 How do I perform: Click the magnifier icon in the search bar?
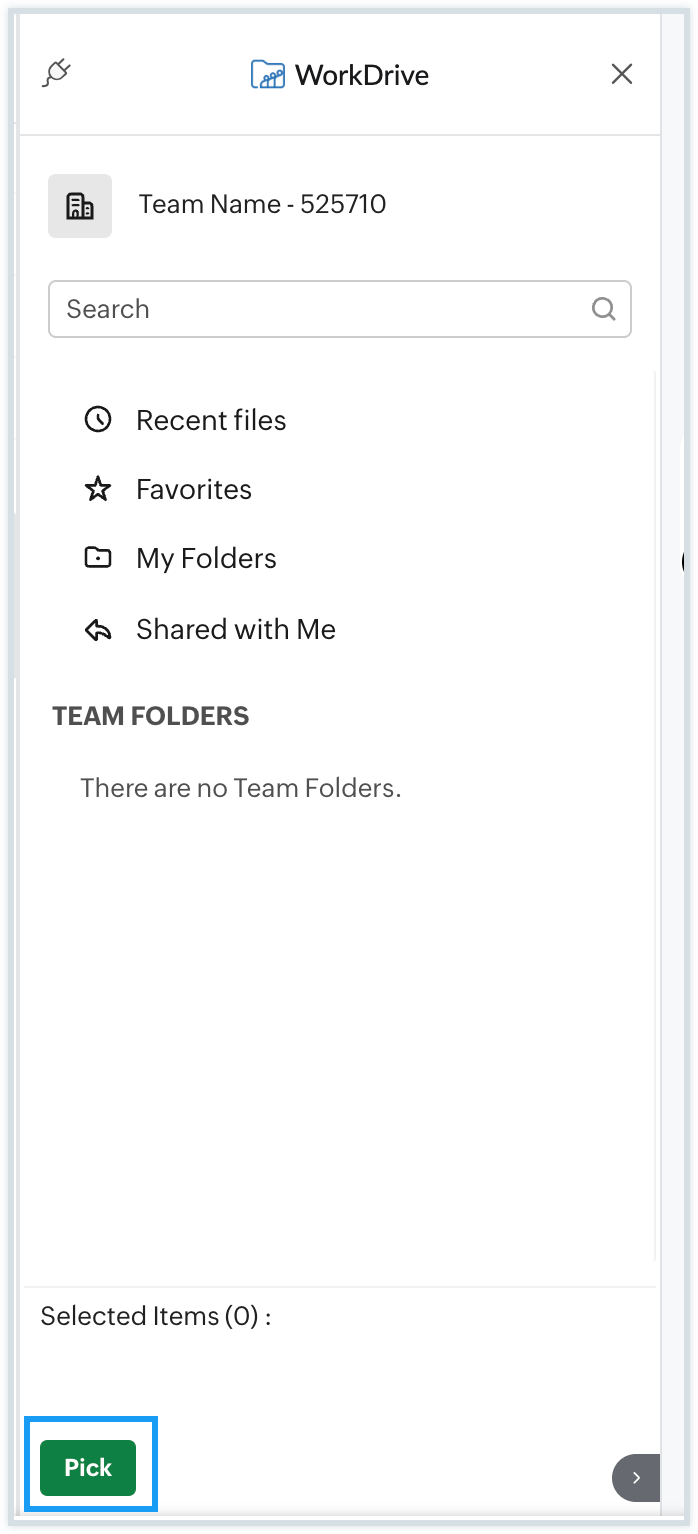pos(603,310)
